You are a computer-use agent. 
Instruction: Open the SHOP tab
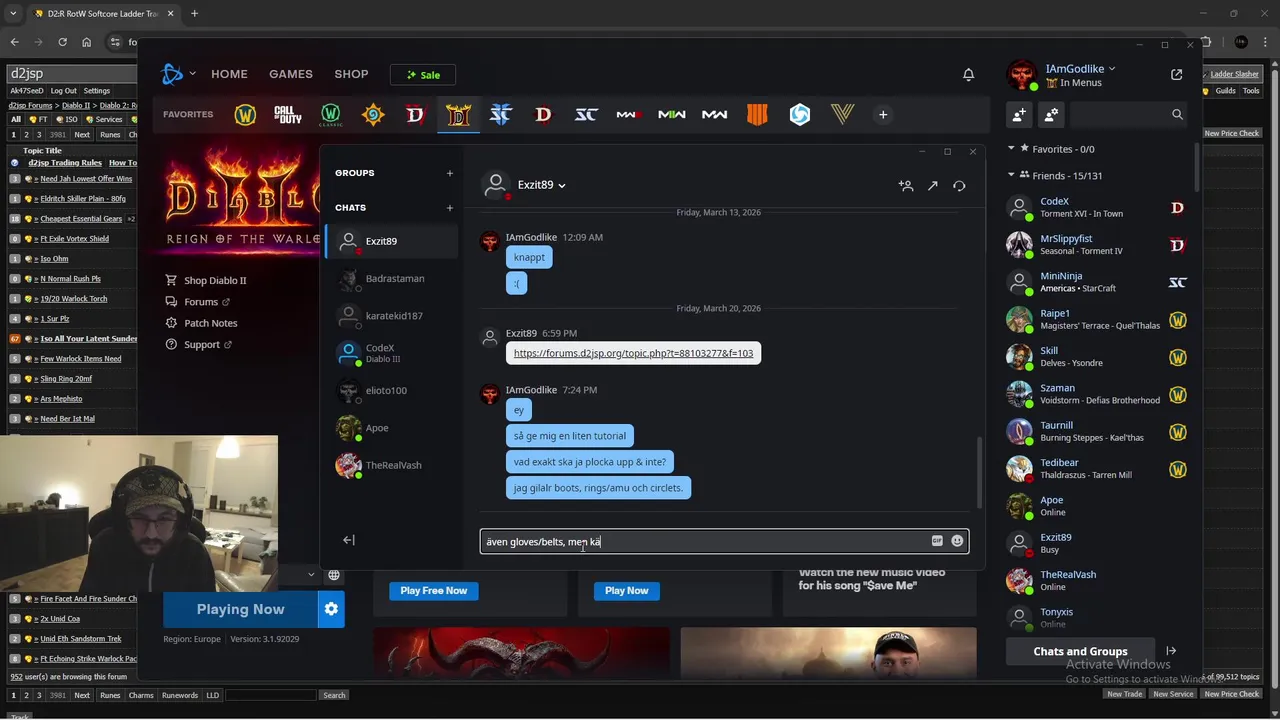click(x=351, y=74)
